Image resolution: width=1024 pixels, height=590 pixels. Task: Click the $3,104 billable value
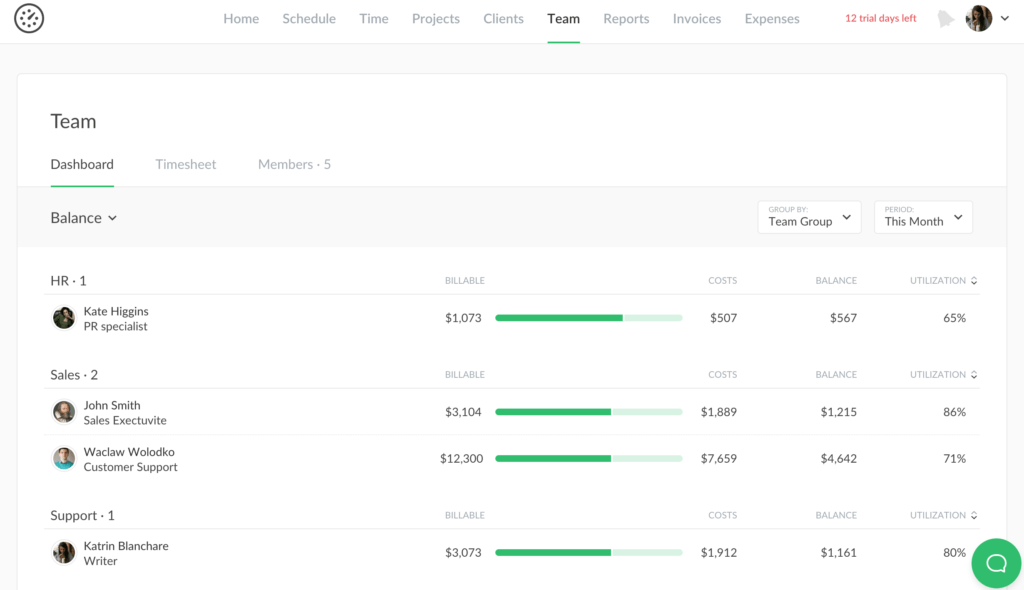(463, 412)
